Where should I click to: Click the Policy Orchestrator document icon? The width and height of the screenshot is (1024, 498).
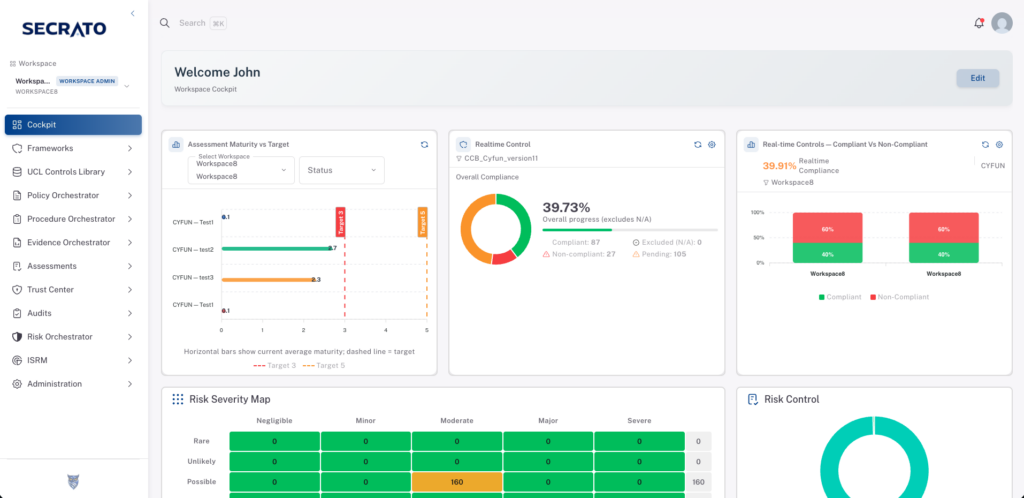(x=17, y=195)
